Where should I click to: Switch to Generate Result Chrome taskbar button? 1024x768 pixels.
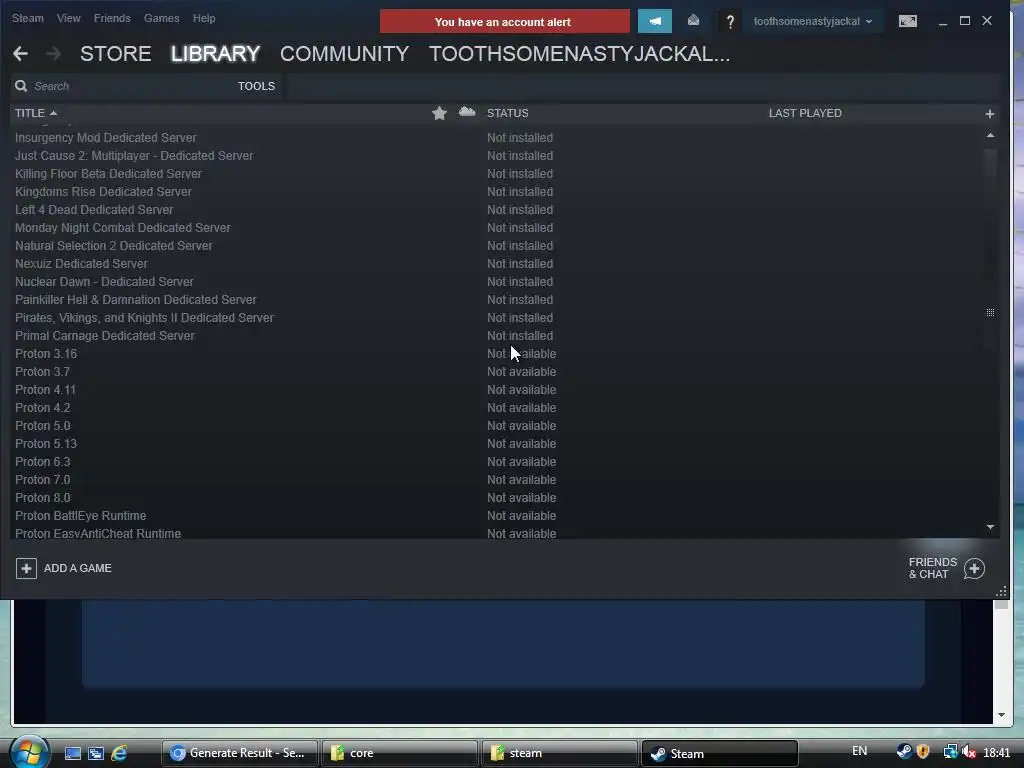tap(240, 753)
